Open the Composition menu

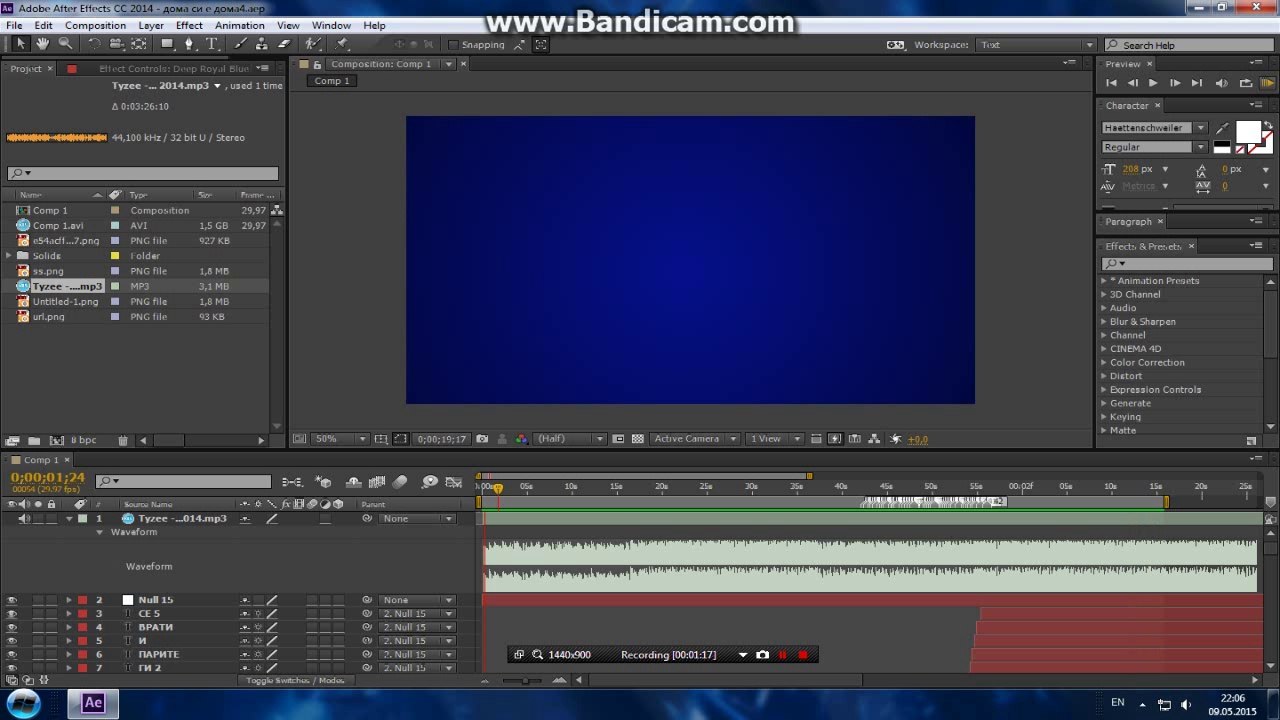click(x=95, y=25)
